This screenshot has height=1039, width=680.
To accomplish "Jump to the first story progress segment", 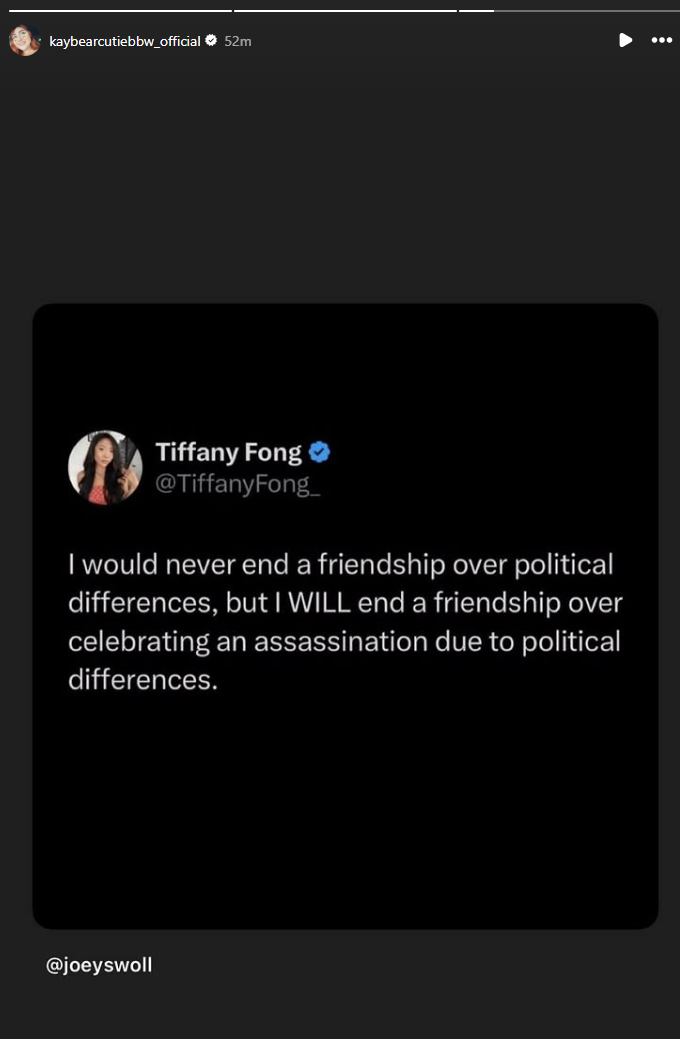I will click(118, 11).
